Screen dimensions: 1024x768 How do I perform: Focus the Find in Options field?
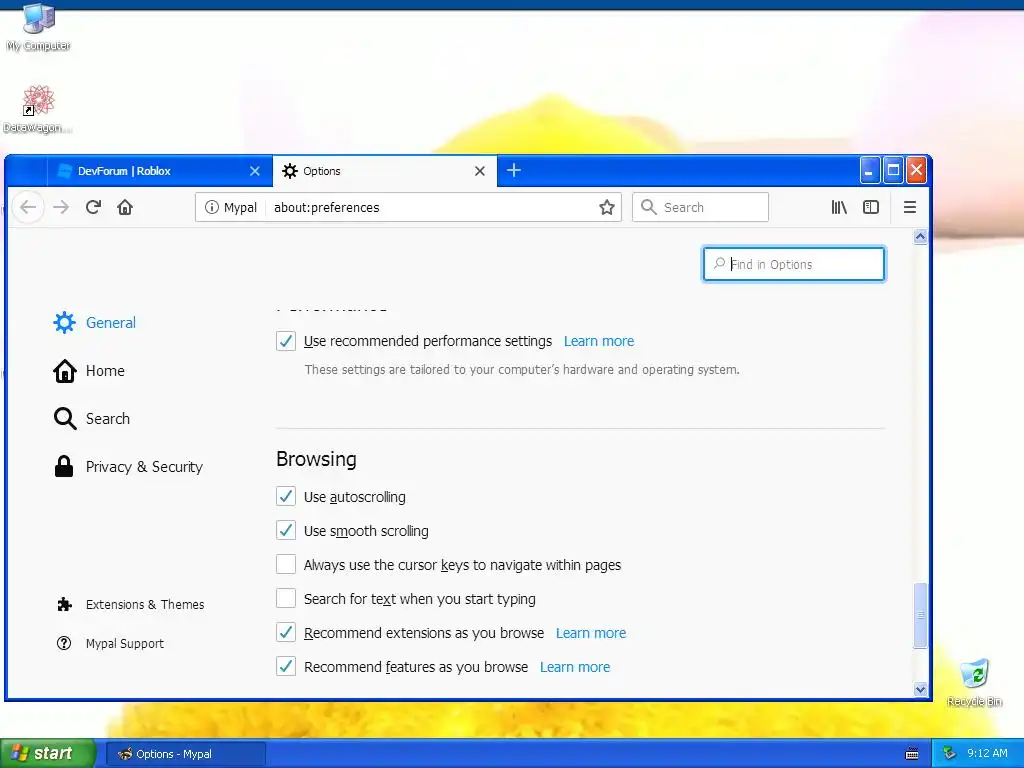[793, 264]
